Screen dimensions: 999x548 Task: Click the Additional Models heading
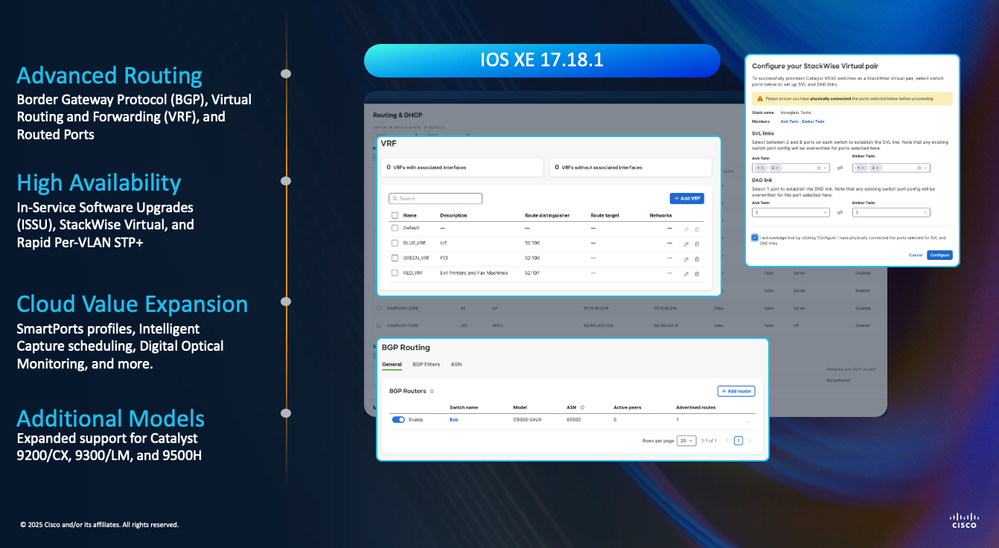click(x=111, y=419)
